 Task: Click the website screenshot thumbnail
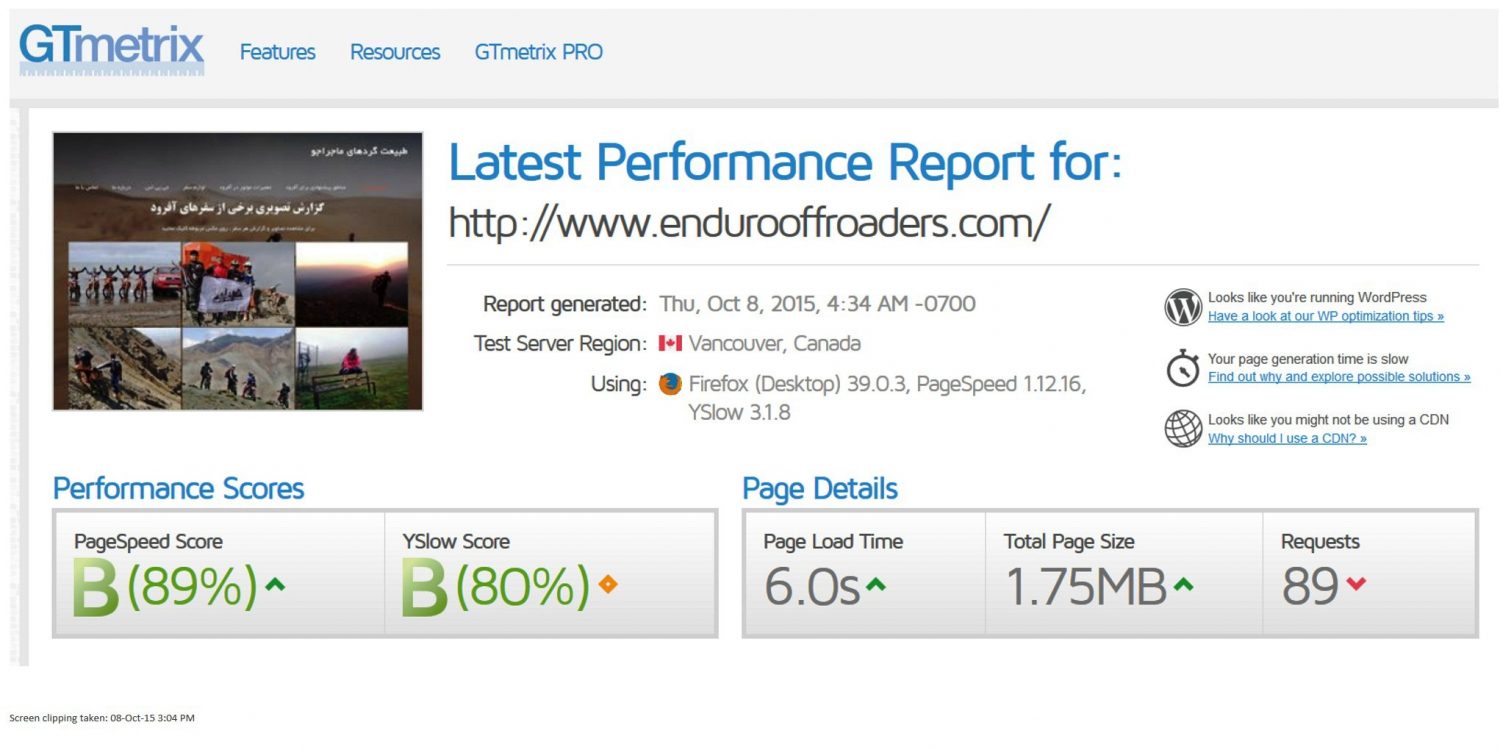click(x=238, y=271)
